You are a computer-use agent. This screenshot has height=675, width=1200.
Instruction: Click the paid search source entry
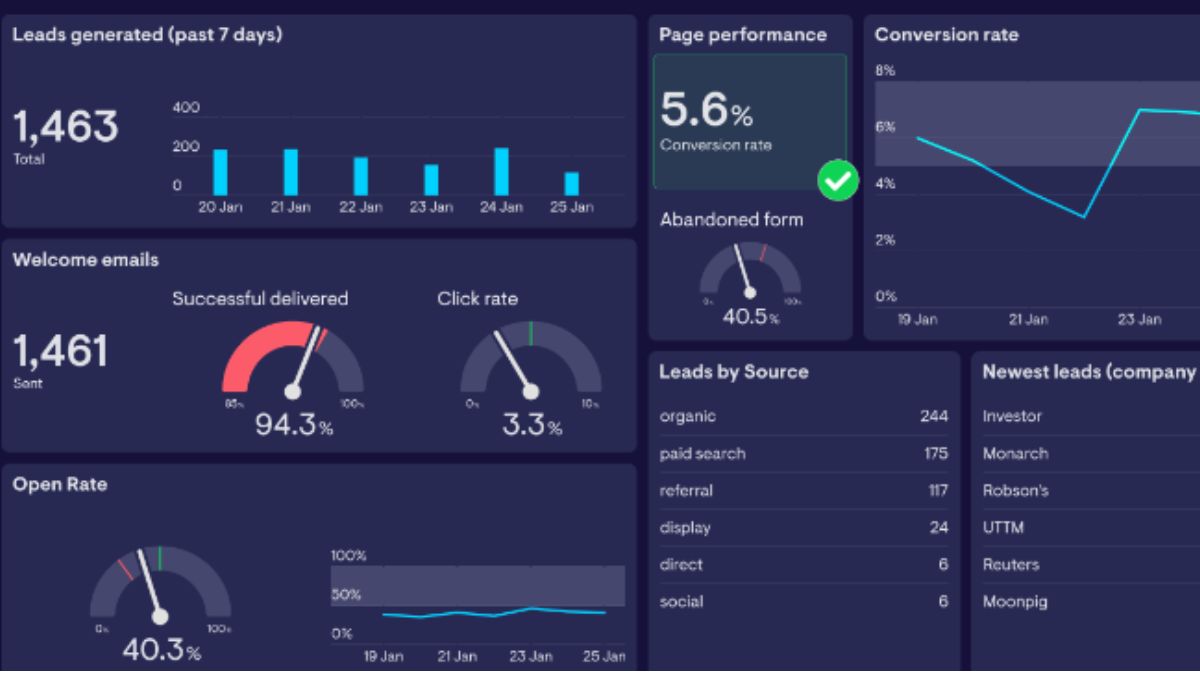coord(702,454)
